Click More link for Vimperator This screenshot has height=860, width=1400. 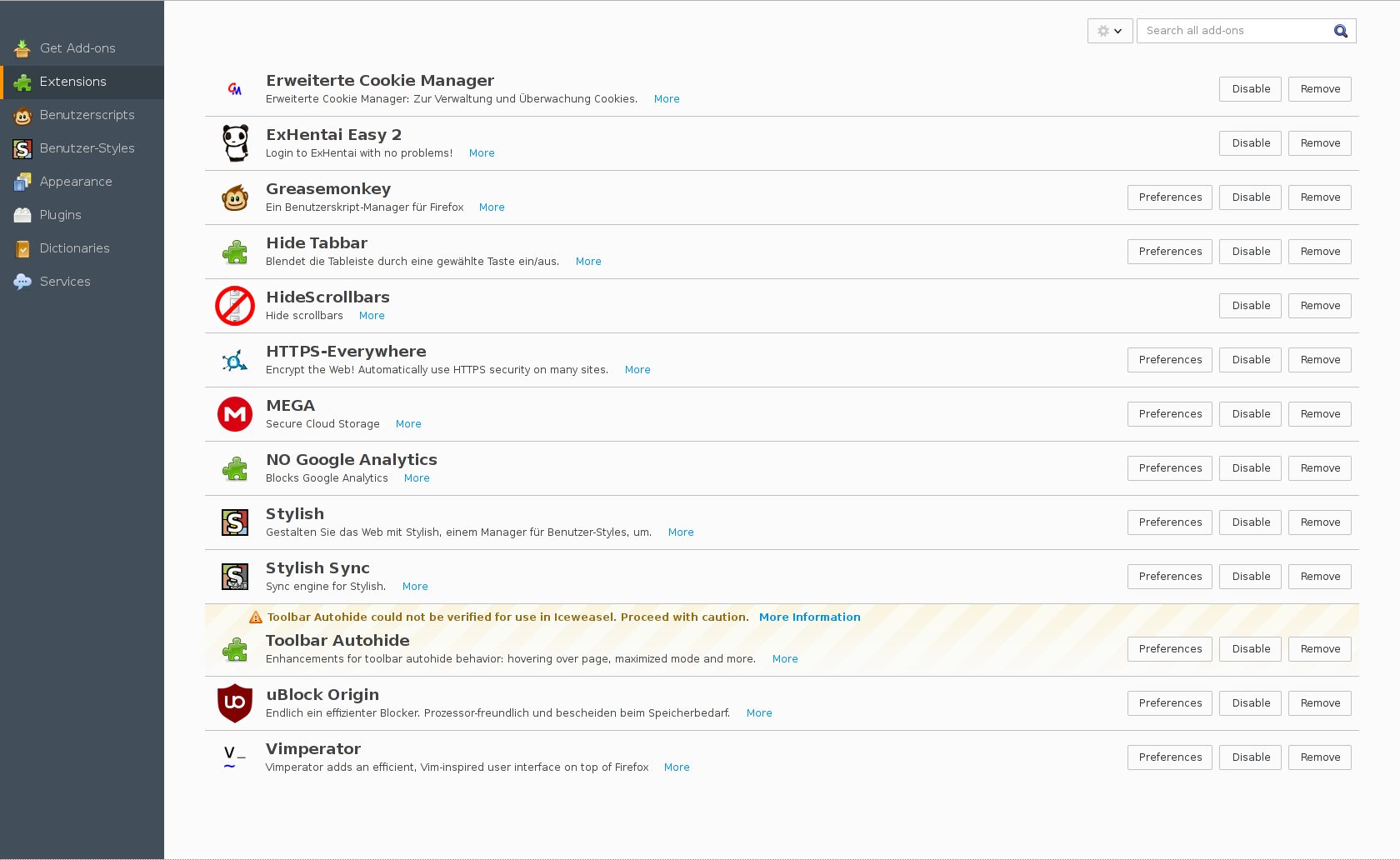[677, 767]
